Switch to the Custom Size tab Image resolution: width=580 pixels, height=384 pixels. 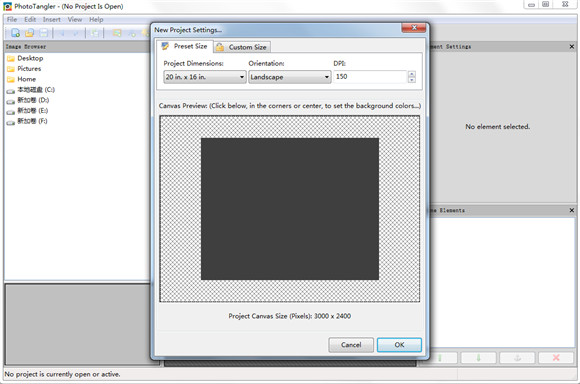point(242,47)
